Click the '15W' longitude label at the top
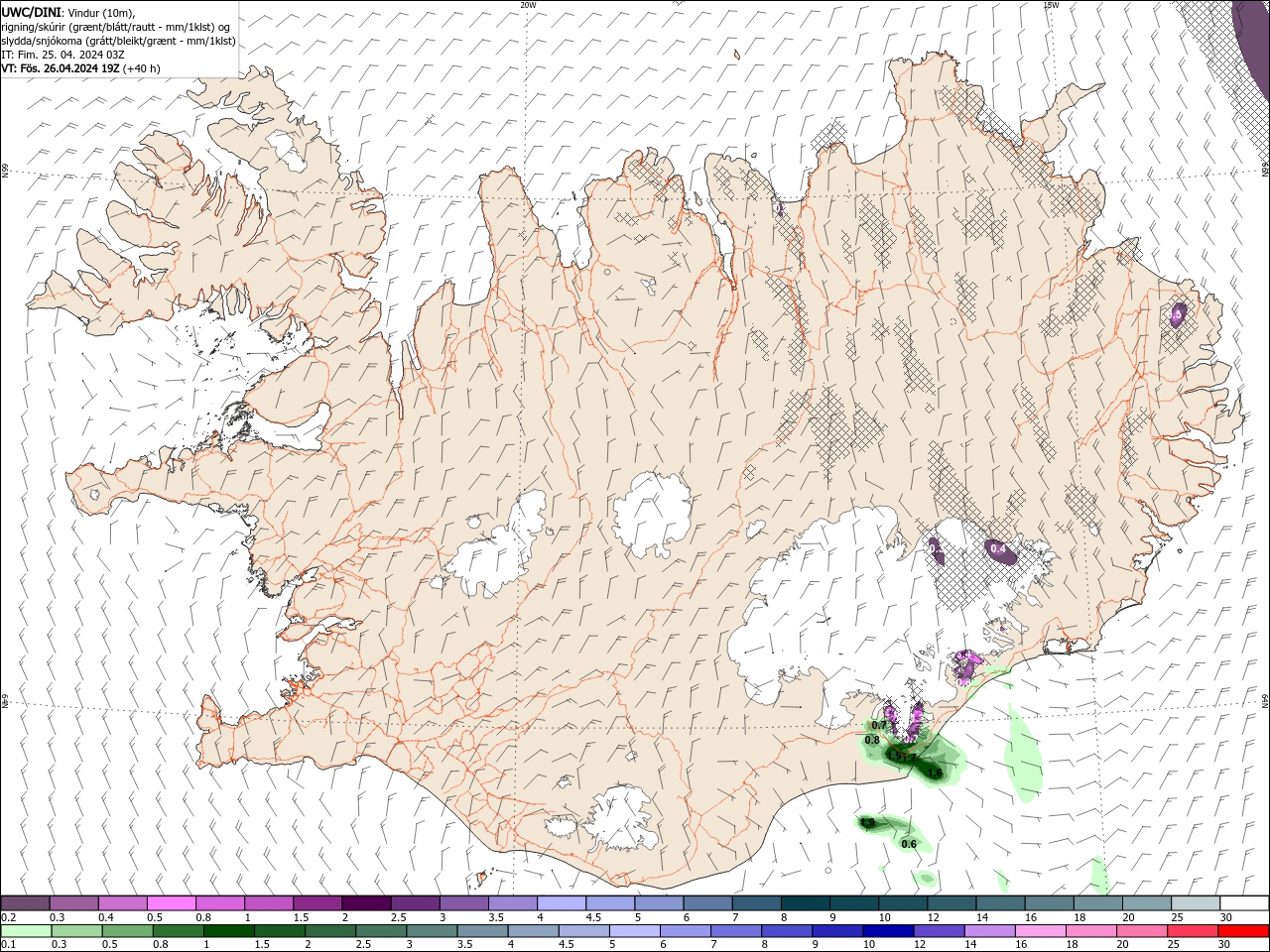The image size is (1270, 952). pos(1051,5)
